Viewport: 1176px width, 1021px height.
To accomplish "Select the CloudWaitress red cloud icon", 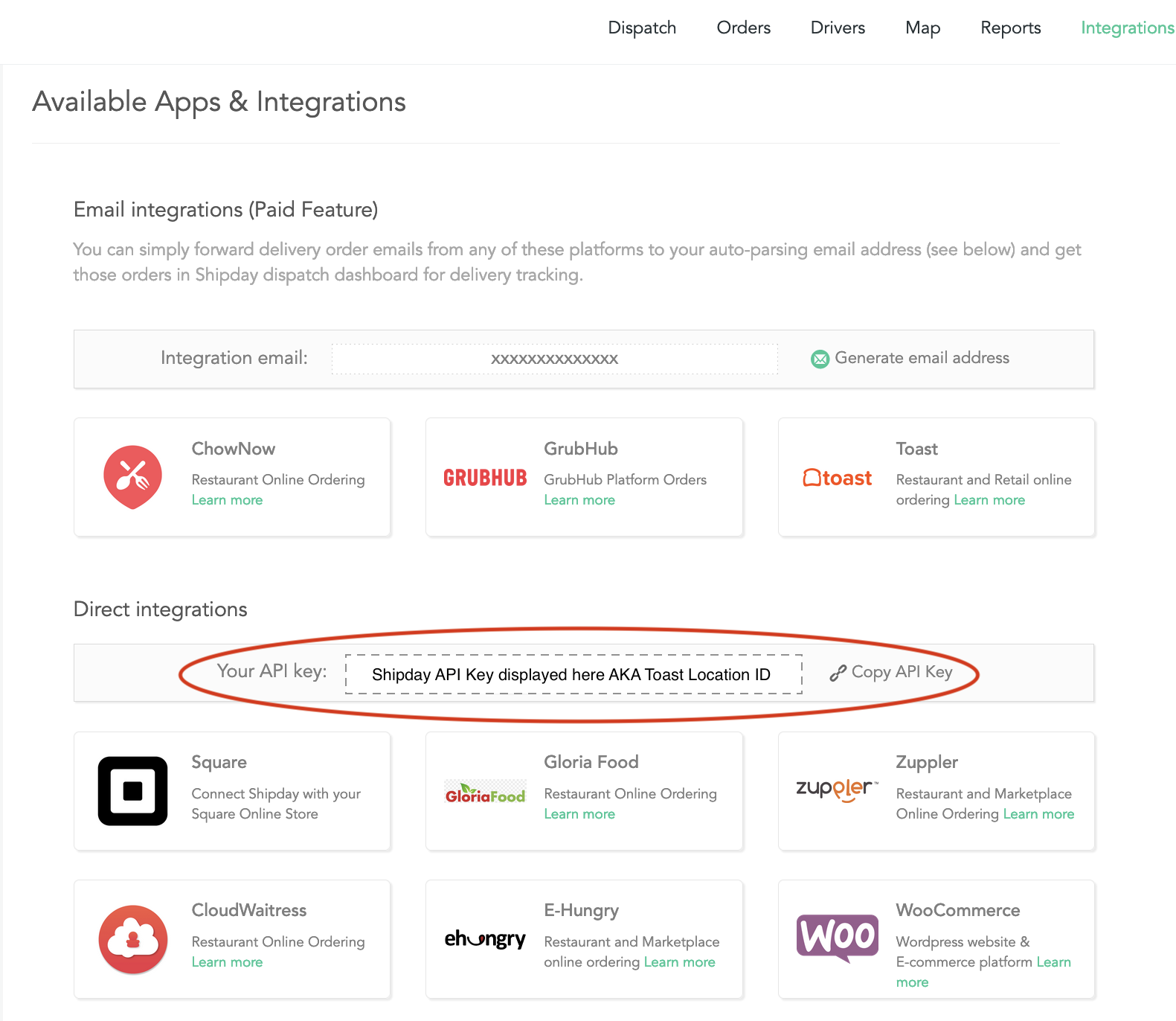I will tap(132, 940).
